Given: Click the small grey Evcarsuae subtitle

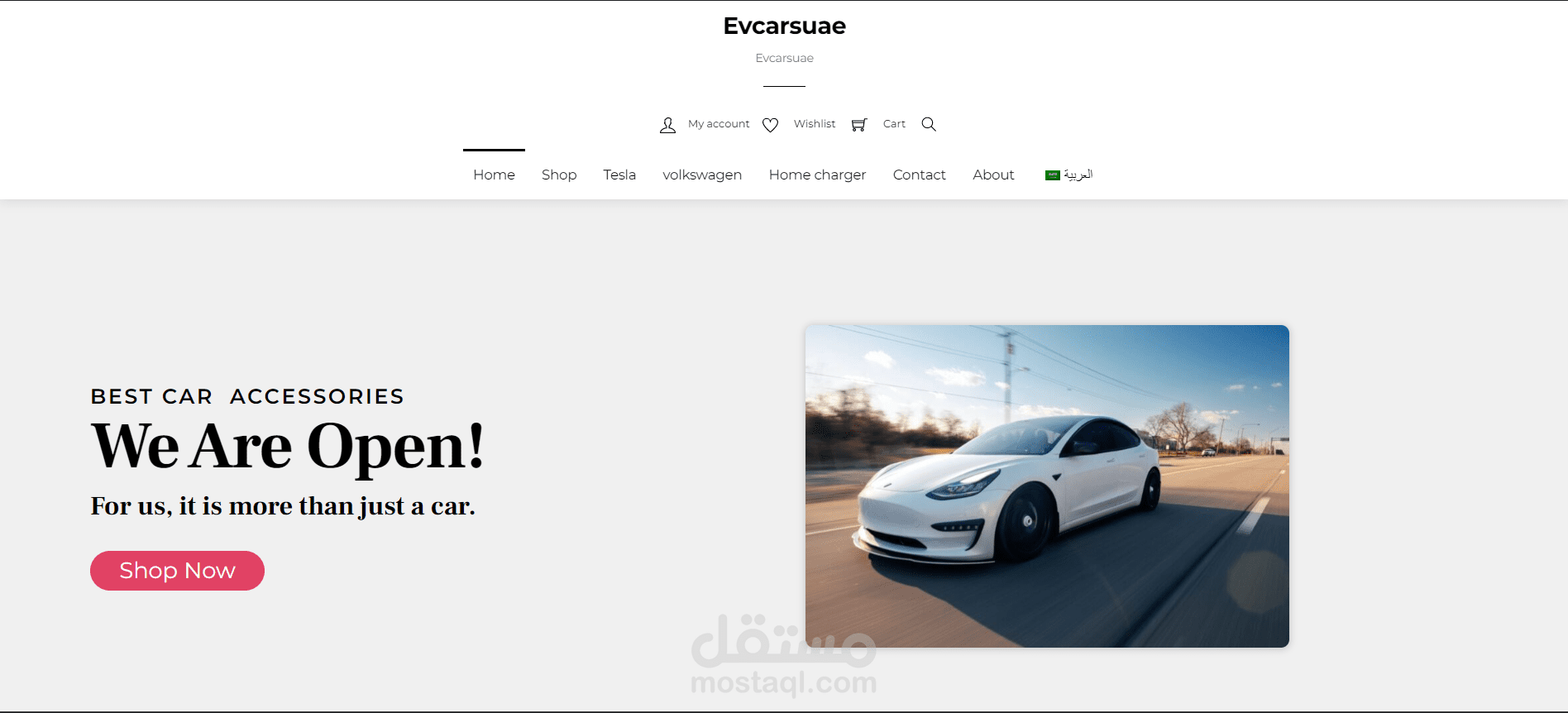Looking at the screenshot, I should [x=784, y=58].
